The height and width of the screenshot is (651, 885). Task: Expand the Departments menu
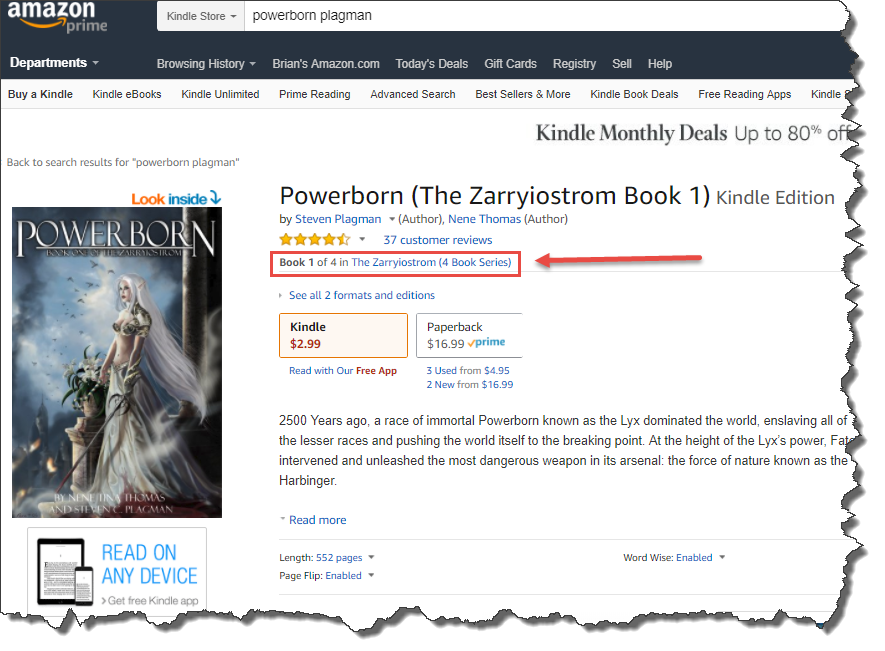54,63
